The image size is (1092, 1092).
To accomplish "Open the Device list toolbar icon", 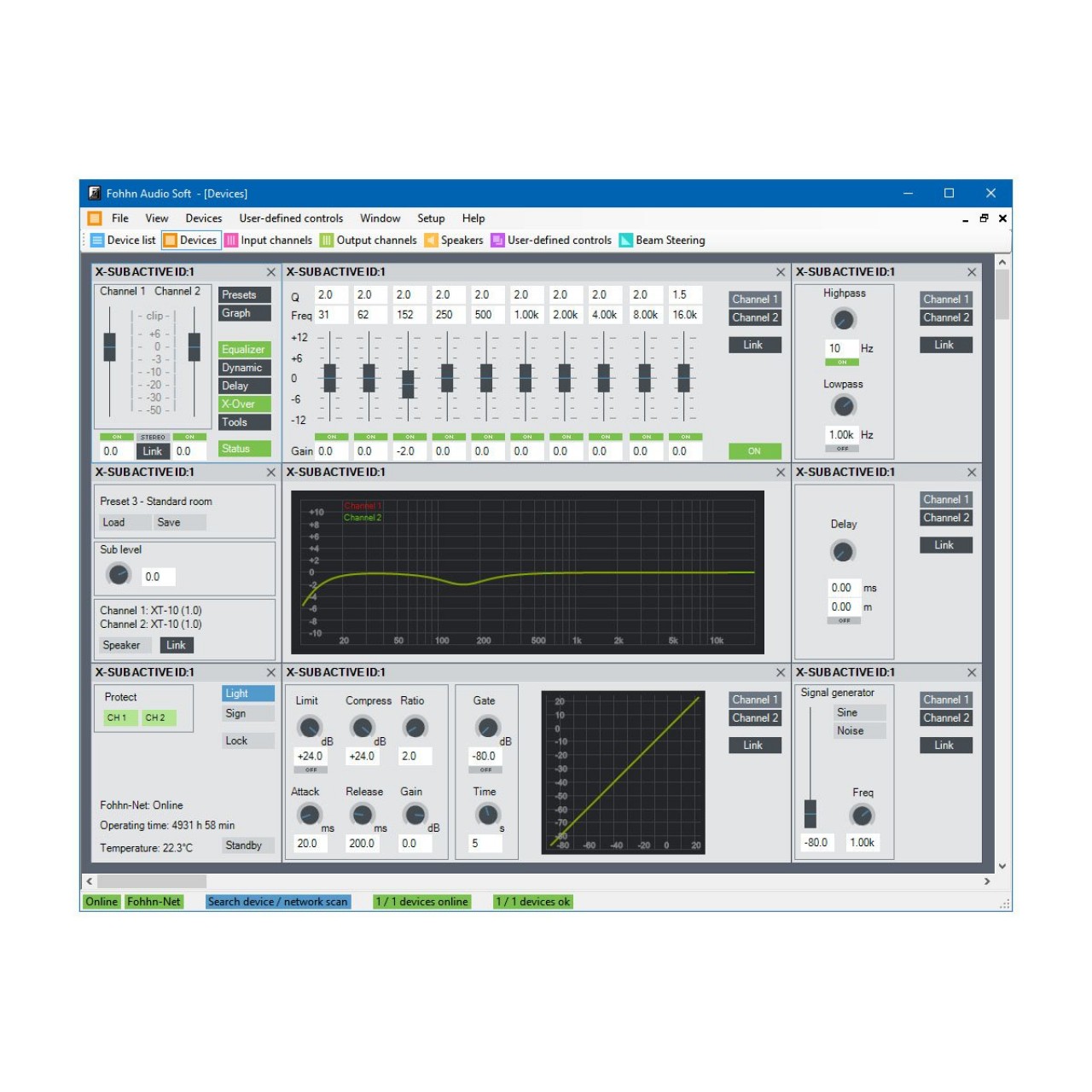I will click(x=124, y=241).
